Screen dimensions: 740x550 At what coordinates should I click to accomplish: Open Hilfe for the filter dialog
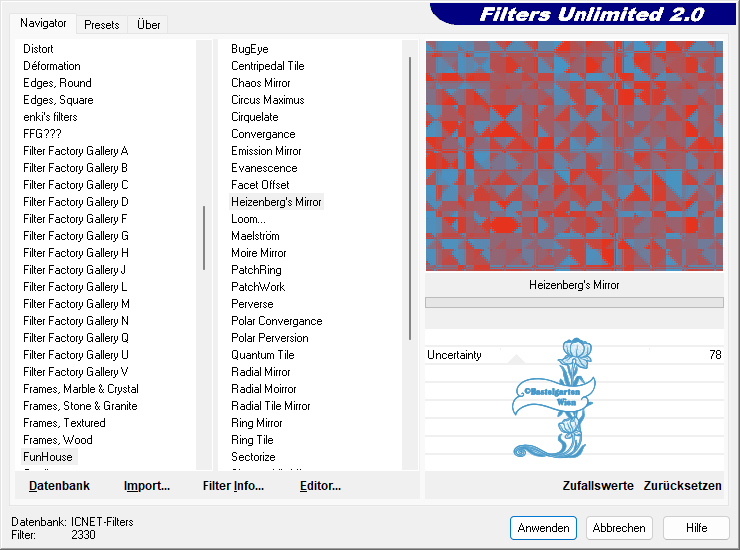pyautogui.click(x=696, y=528)
